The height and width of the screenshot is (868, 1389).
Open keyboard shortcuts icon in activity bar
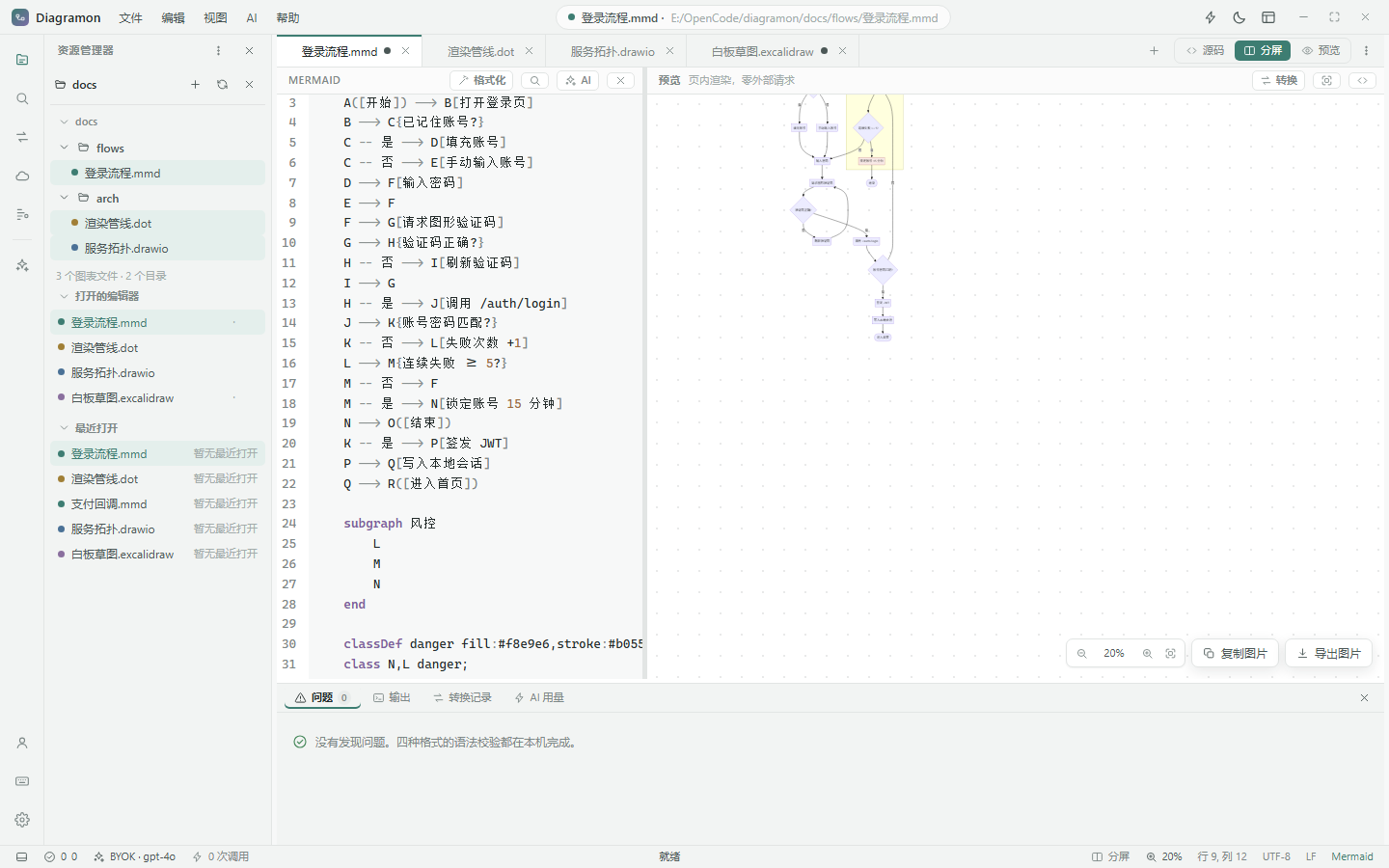(x=22, y=781)
